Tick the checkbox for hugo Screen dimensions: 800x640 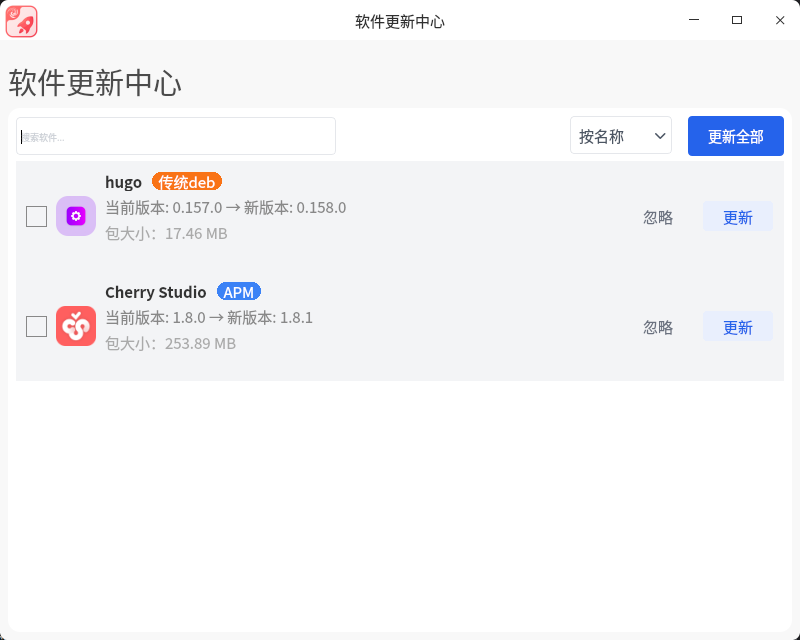pyautogui.click(x=37, y=216)
